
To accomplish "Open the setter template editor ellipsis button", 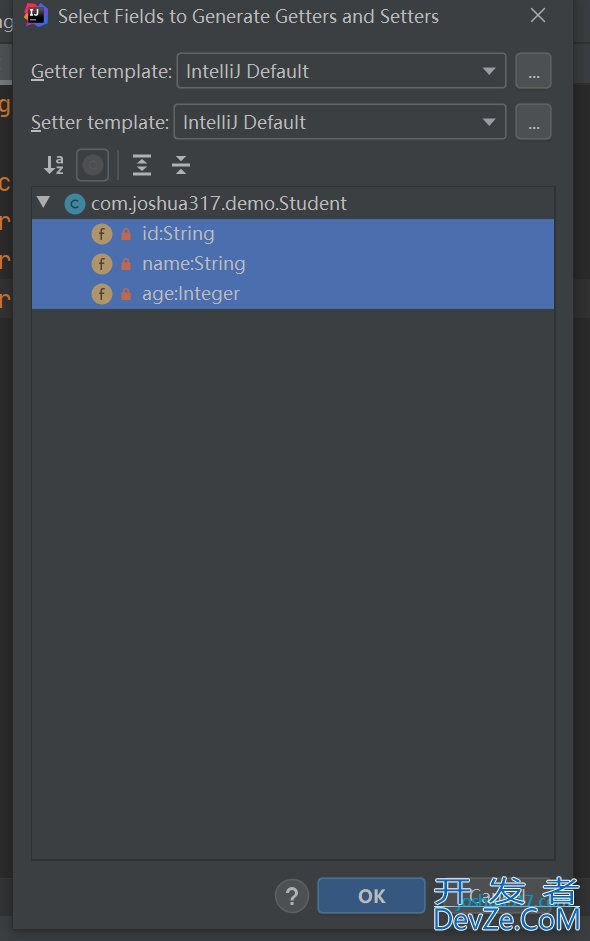I will pos(533,122).
